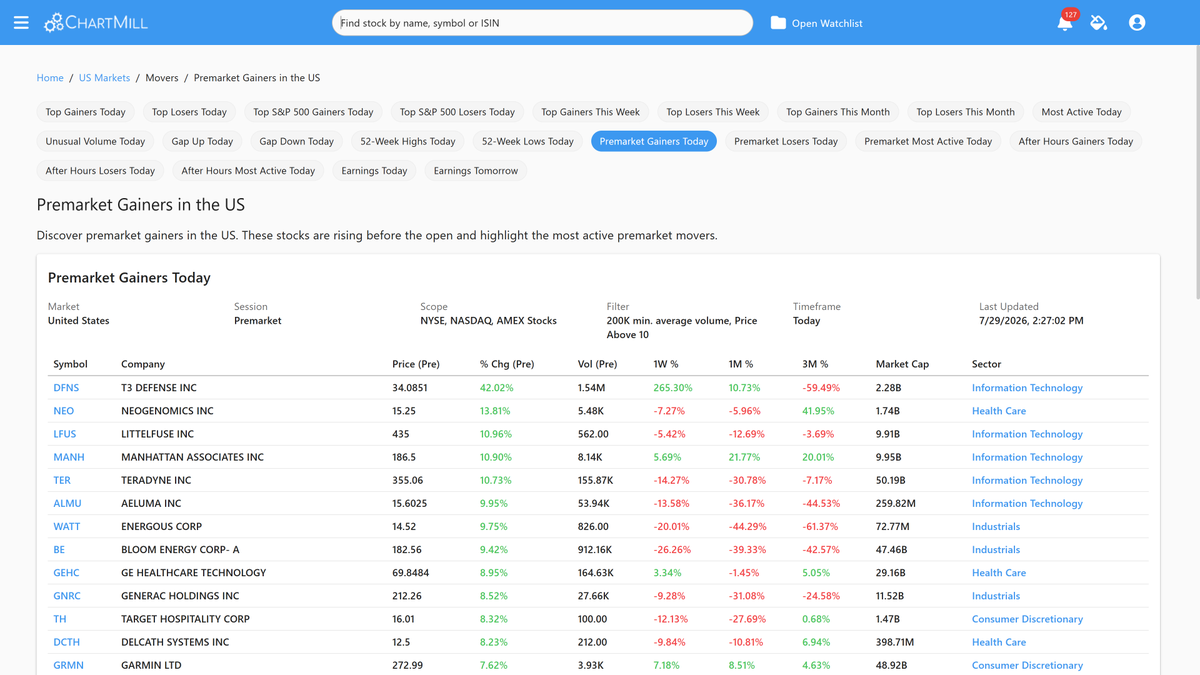Open Unusual Volume Today chip

point(95,141)
